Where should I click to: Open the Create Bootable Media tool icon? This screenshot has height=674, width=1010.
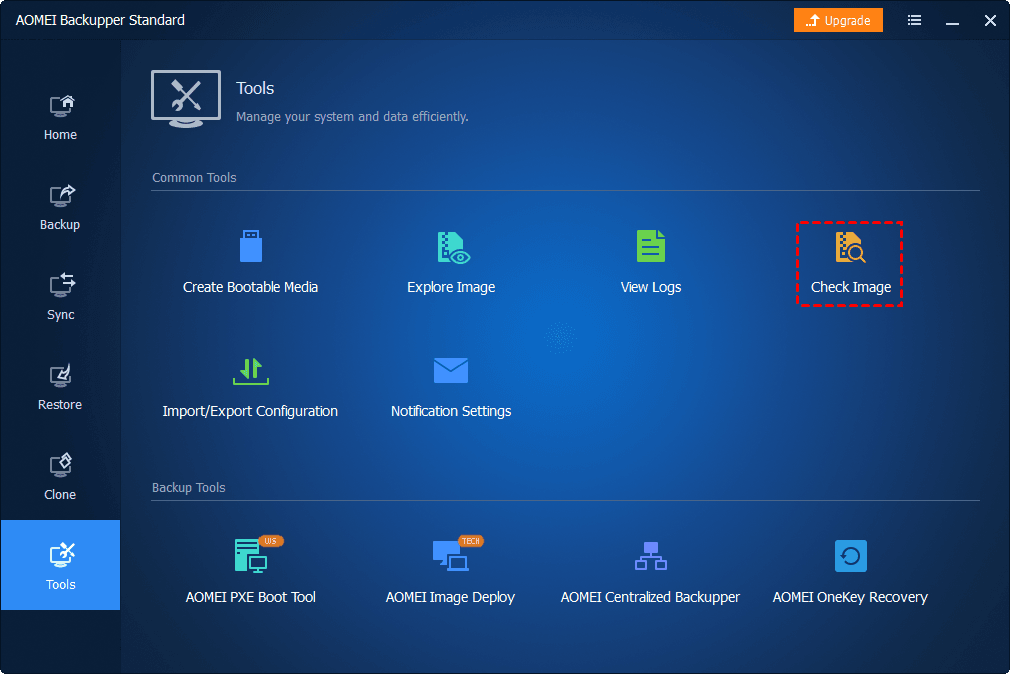(251, 246)
